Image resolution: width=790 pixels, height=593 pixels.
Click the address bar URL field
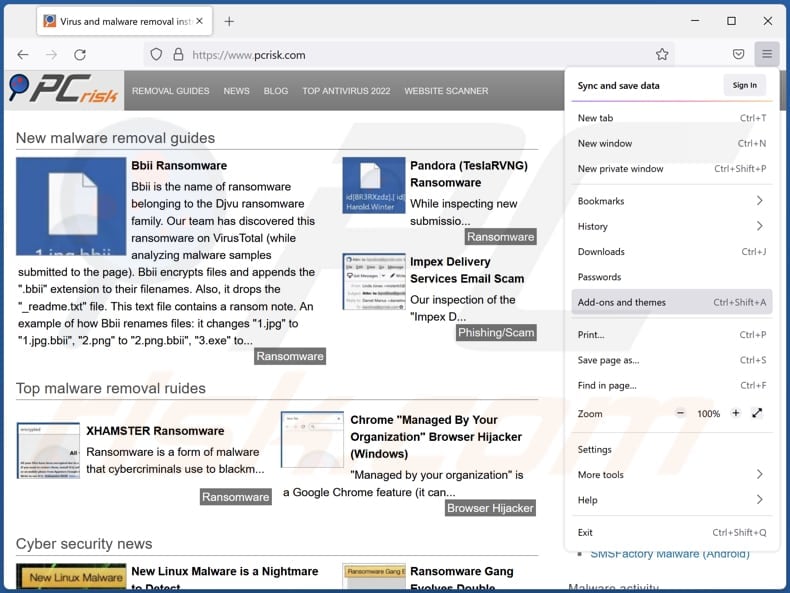click(400, 55)
